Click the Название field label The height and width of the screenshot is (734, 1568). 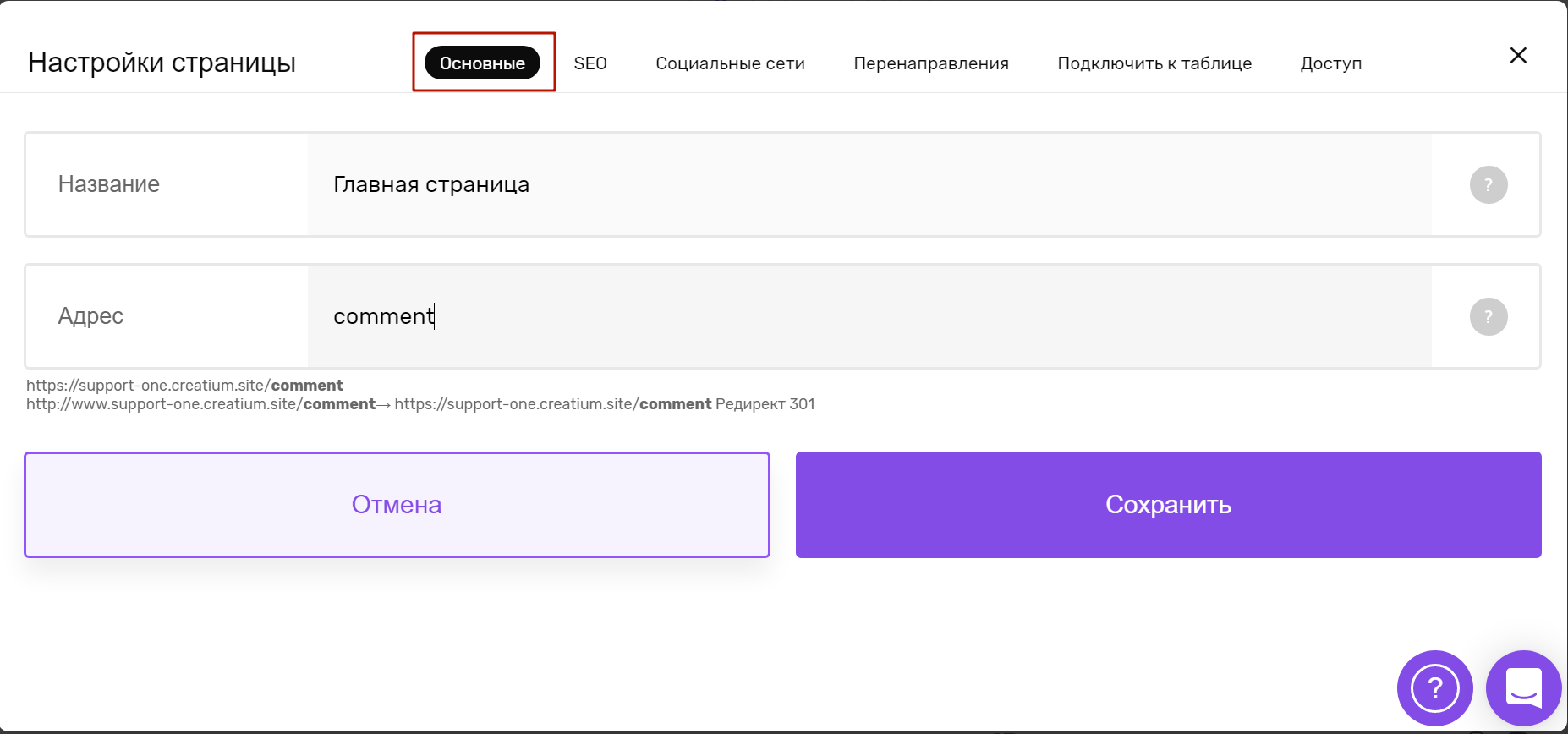tap(109, 184)
